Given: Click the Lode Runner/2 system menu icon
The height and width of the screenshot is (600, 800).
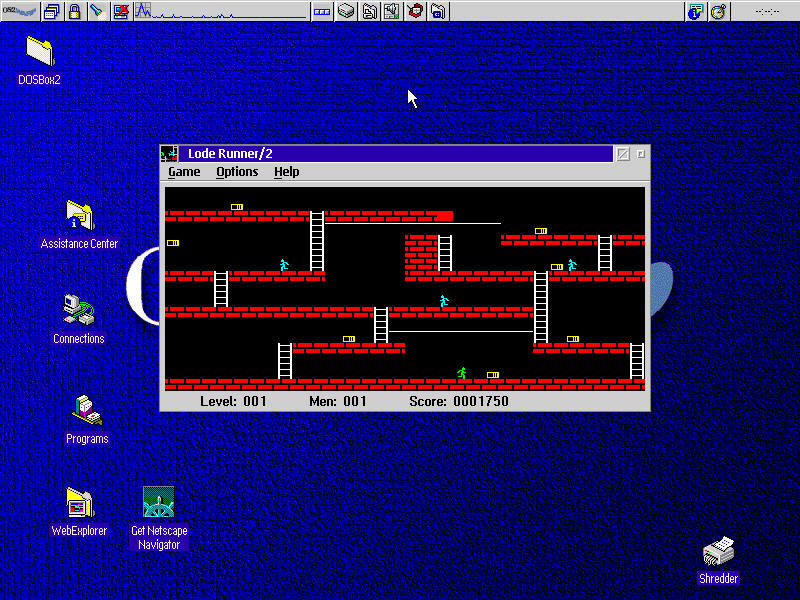Looking at the screenshot, I should pos(170,154).
